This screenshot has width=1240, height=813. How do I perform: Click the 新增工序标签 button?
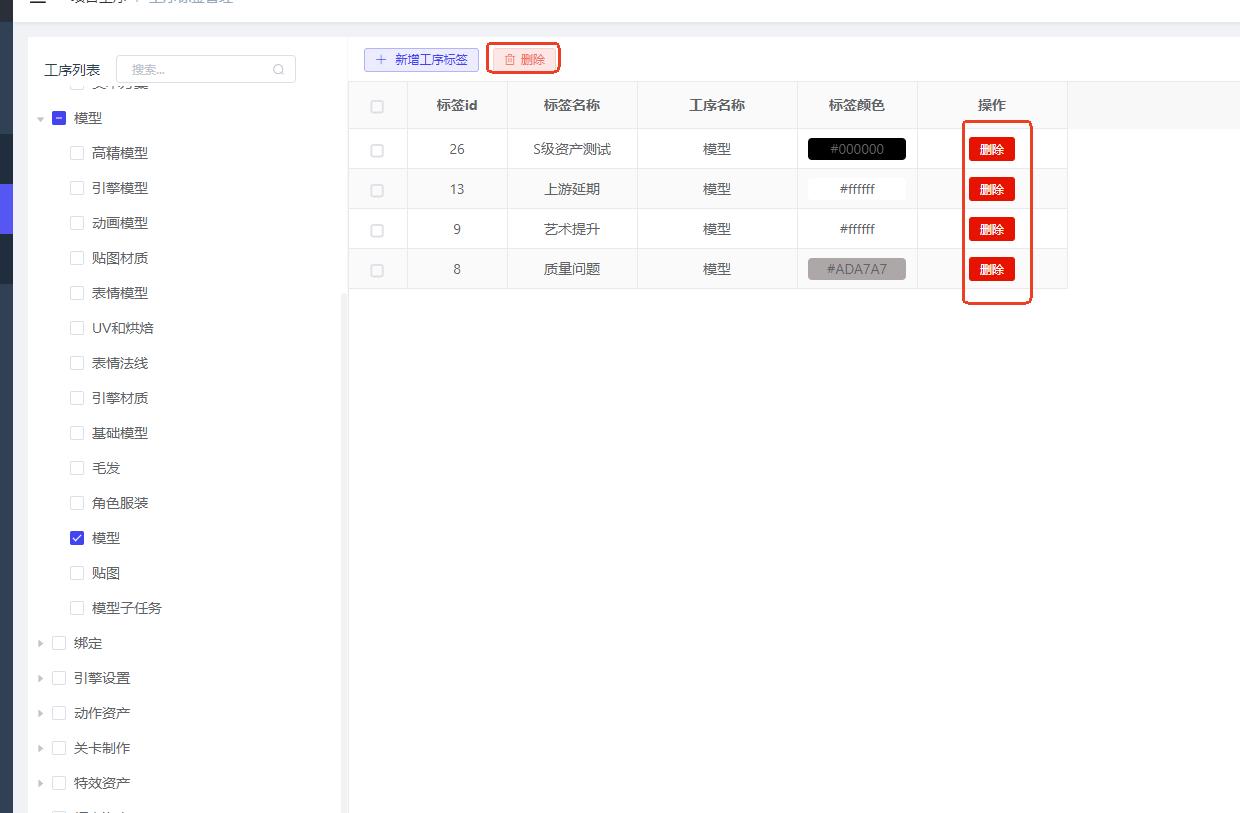[x=421, y=60]
